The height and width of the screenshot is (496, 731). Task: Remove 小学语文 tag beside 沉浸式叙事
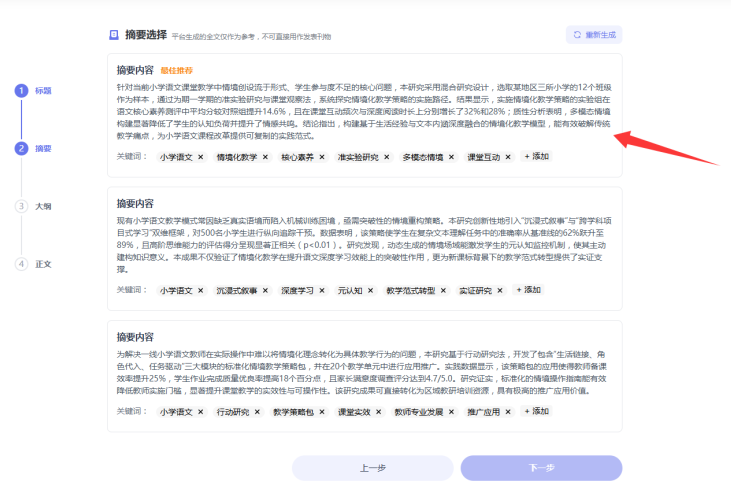pyautogui.click(x=200, y=290)
